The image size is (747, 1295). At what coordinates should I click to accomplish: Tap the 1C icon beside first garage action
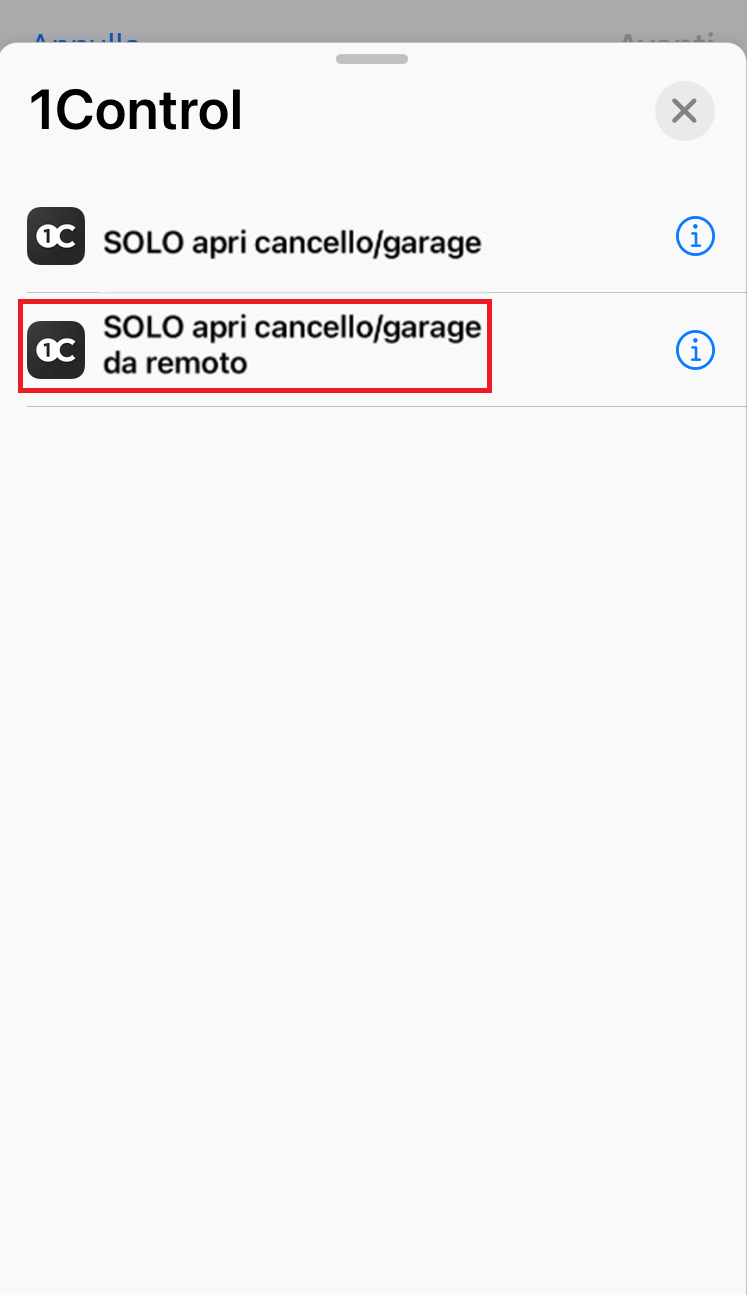tap(56, 236)
